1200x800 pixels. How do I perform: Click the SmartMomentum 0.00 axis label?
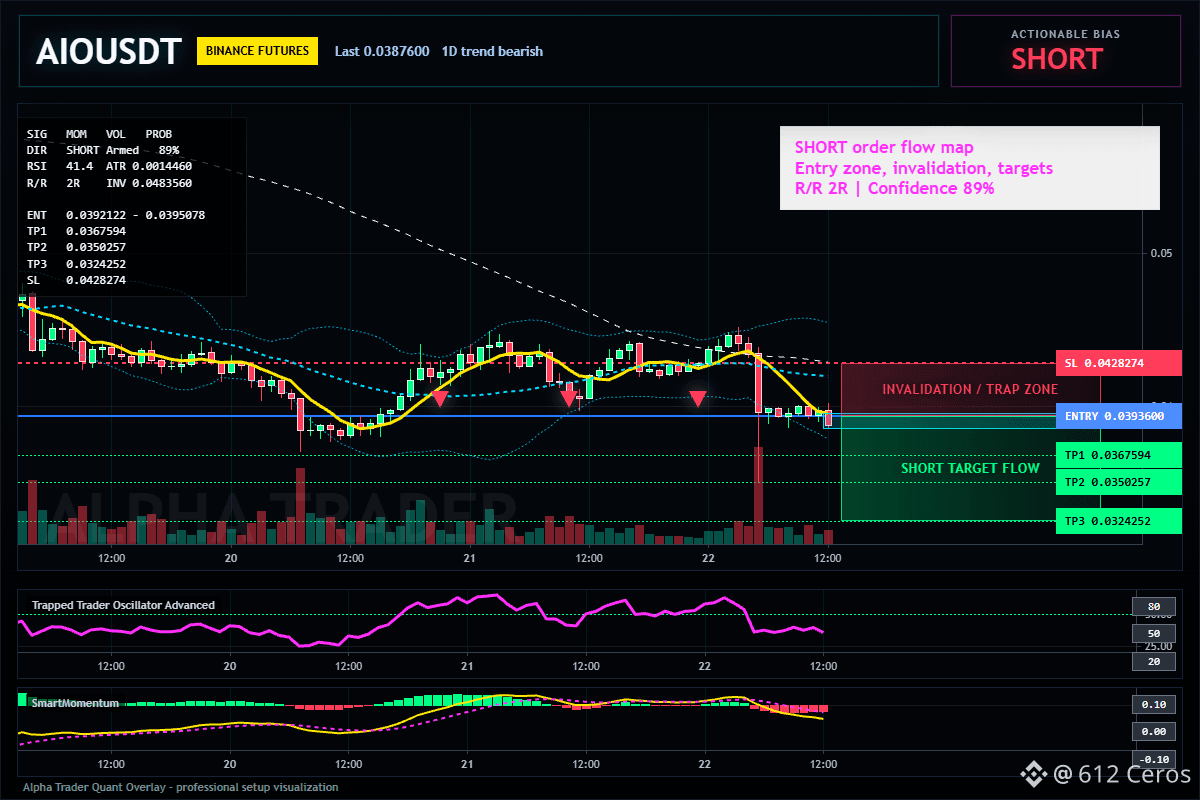[x=1153, y=732]
